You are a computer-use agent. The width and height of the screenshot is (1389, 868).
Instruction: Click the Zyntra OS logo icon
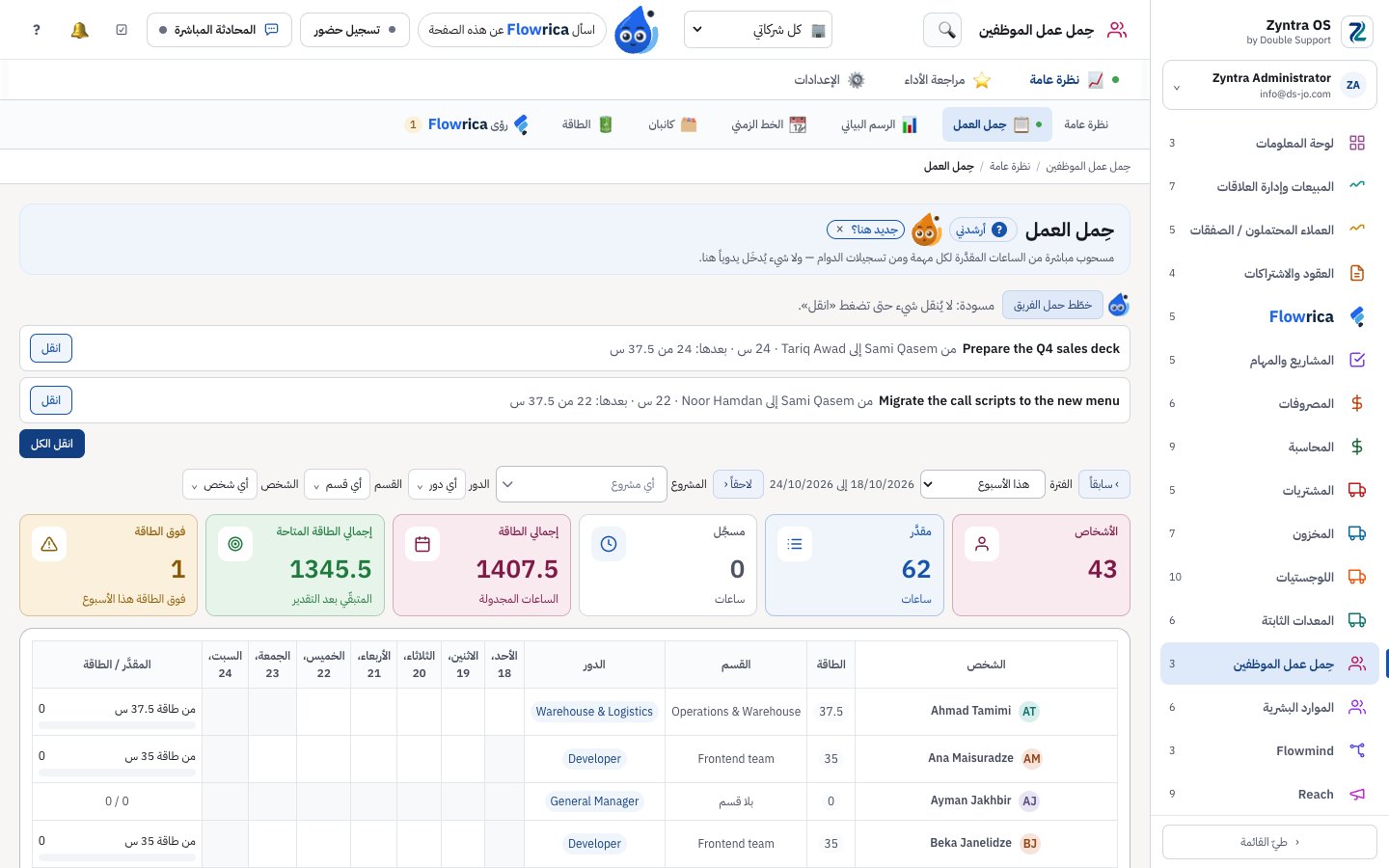(1357, 32)
